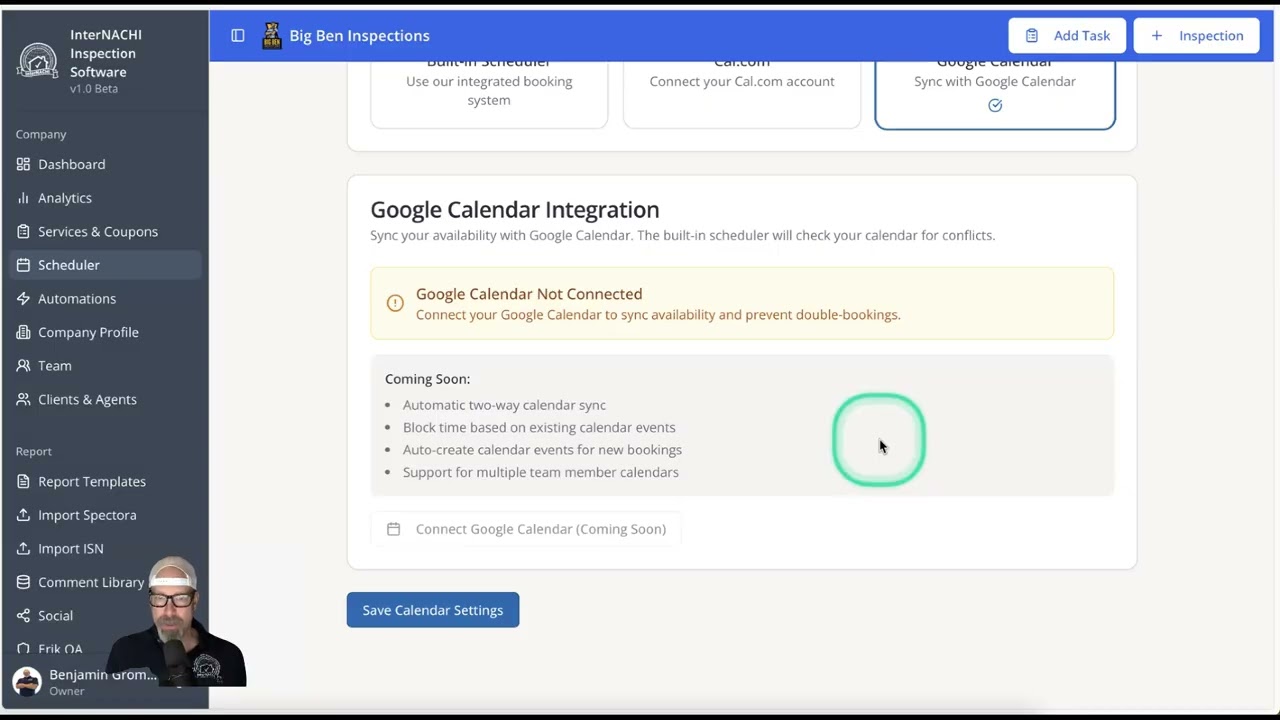
Task: Click Connect Google Calendar (Coming Soon)
Action: (x=526, y=529)
